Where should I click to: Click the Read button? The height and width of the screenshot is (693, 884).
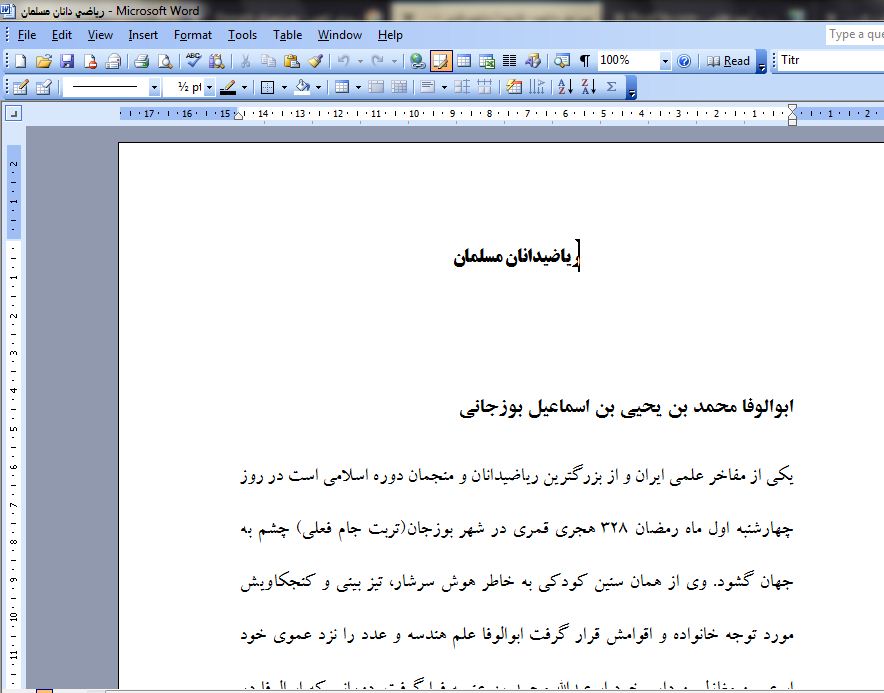728,61
